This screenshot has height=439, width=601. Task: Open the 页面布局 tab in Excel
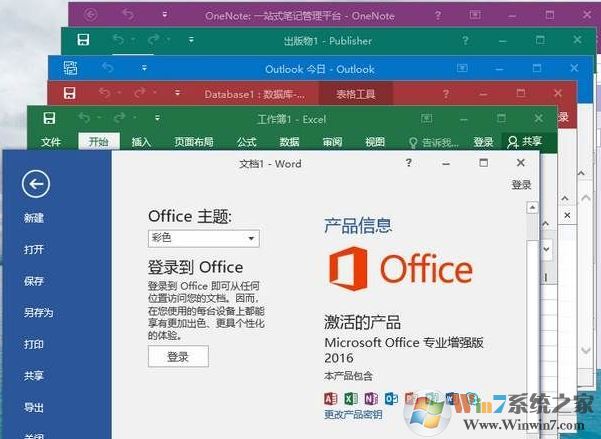pos(194,142)
